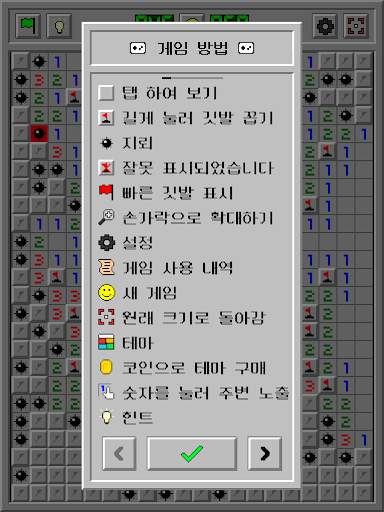The width and height of the screenshot is (384, 512).
Task: Confirm the help dialog with the green checkmark
Action: point(192,454)
